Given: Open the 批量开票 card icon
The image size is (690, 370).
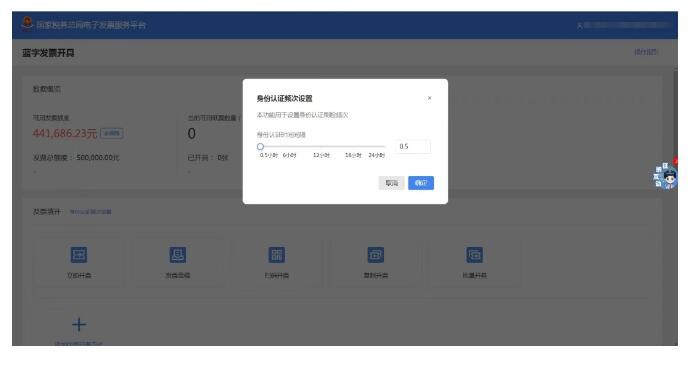Looking at the screenshot, I should (474, 255).
